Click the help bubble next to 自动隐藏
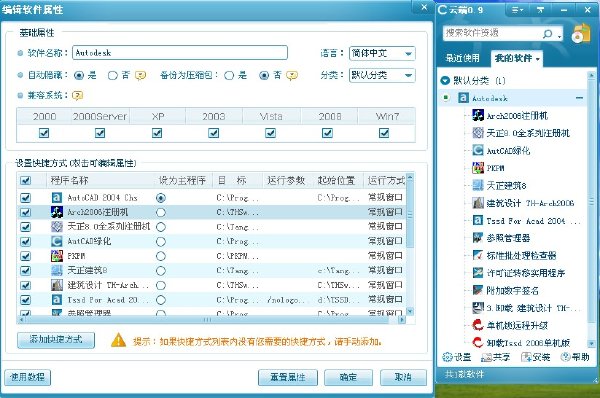This screenshot has height=398, width=600. pos(140,75)
